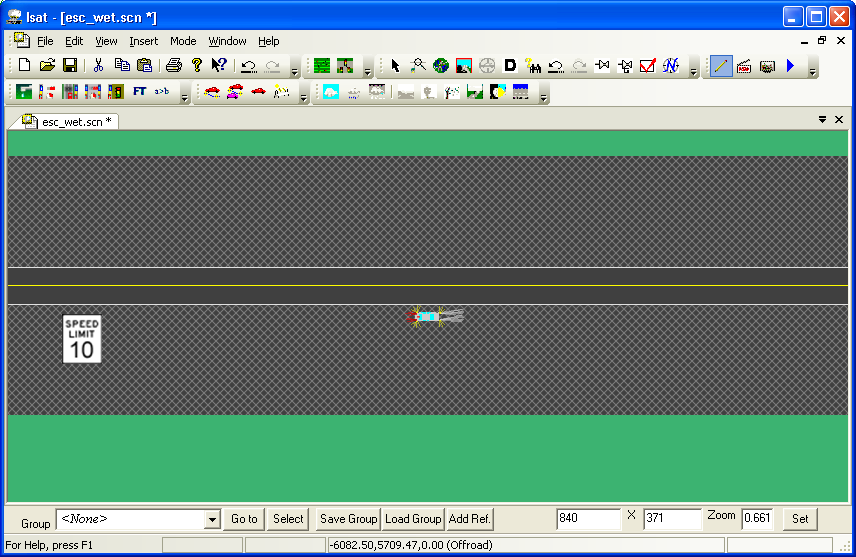
Task: Open the Group dropdown list
Action: [212, 519]
